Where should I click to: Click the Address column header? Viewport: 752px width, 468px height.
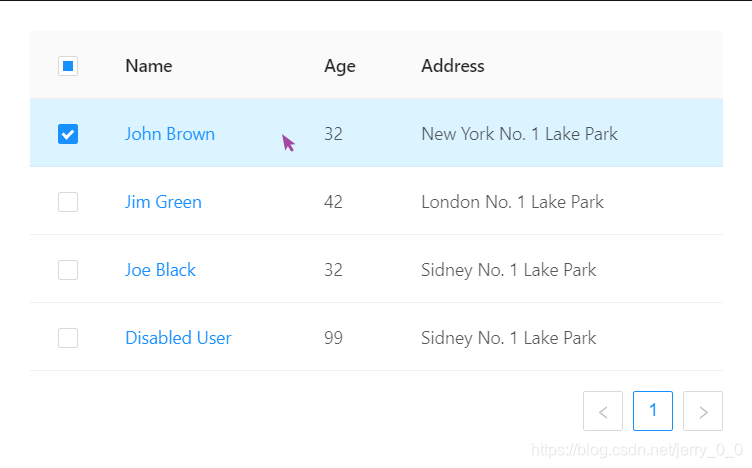click(453, 66)
